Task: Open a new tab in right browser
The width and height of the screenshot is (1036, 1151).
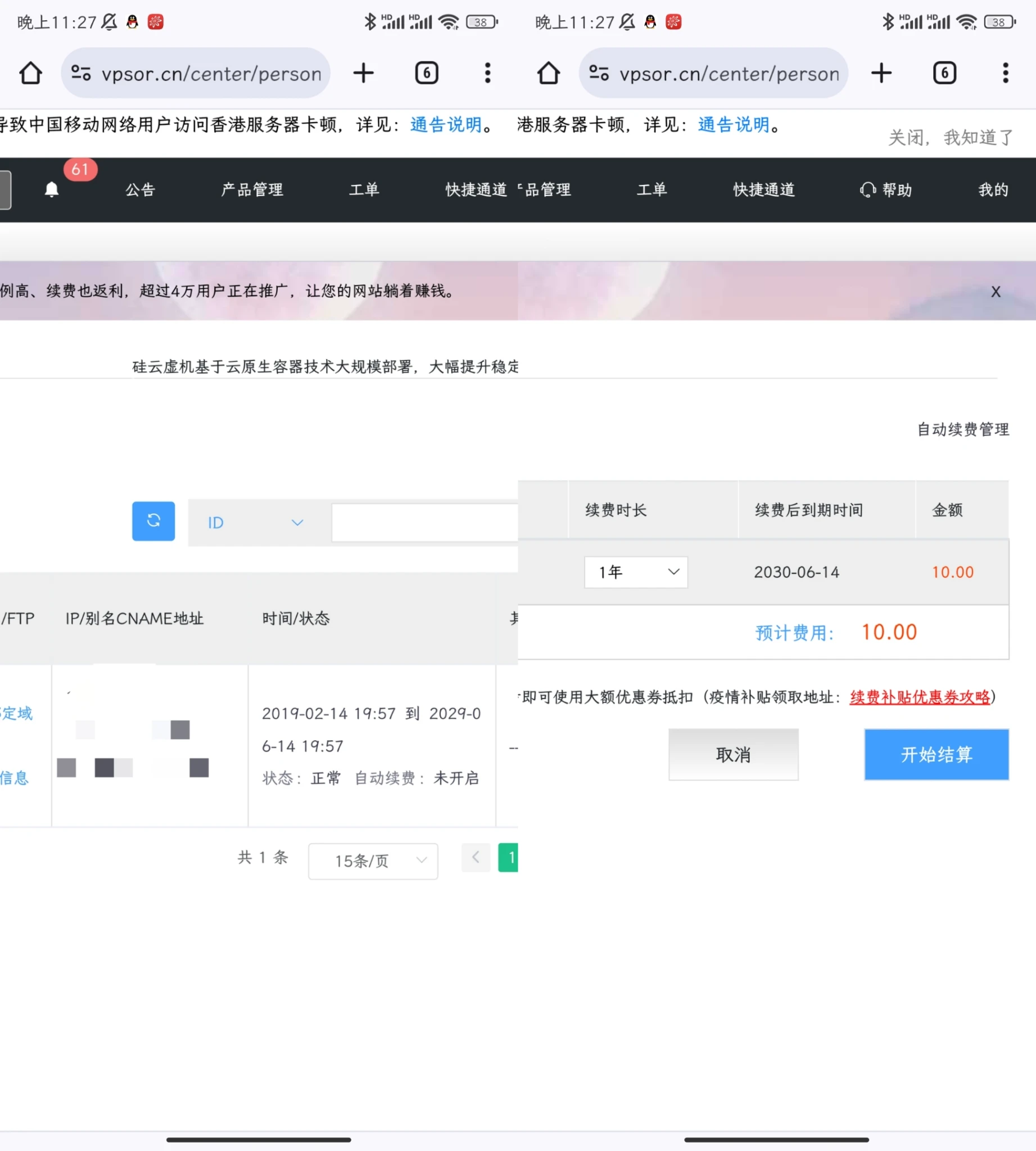Action: coord(881,74)
